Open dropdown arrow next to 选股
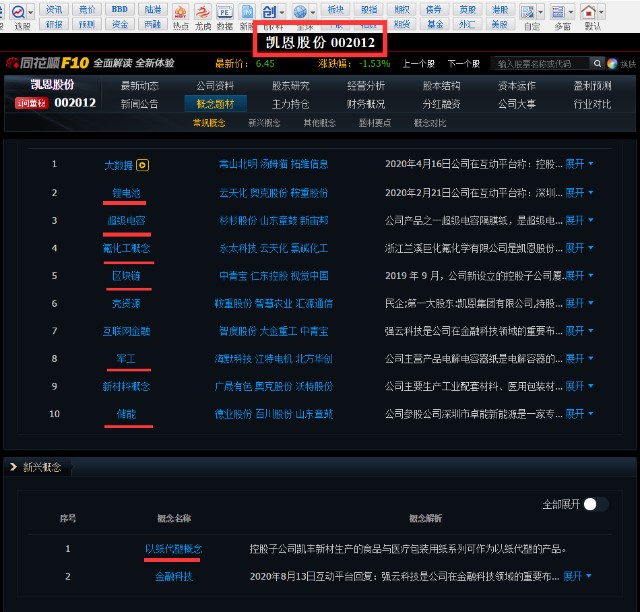 (x=31, y=12)
